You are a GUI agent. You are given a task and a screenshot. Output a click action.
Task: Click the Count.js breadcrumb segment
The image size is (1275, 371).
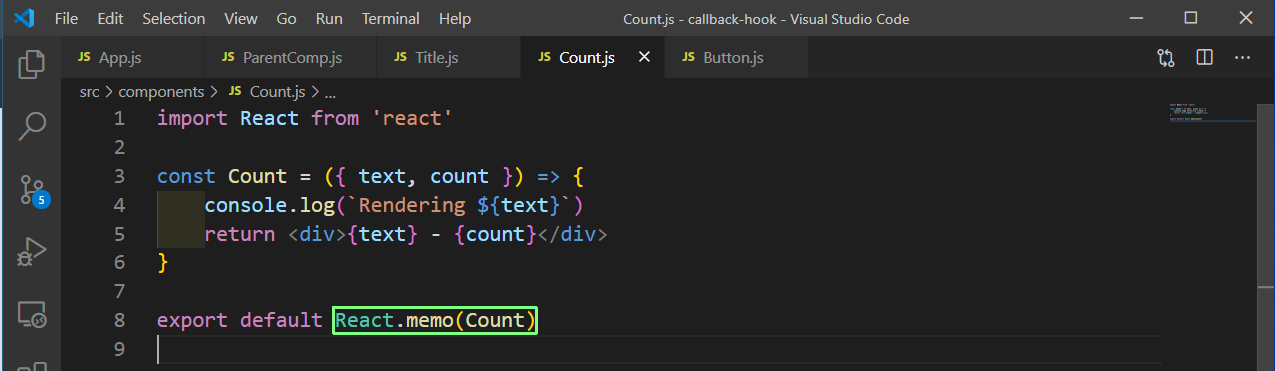[x=266, y=91]
